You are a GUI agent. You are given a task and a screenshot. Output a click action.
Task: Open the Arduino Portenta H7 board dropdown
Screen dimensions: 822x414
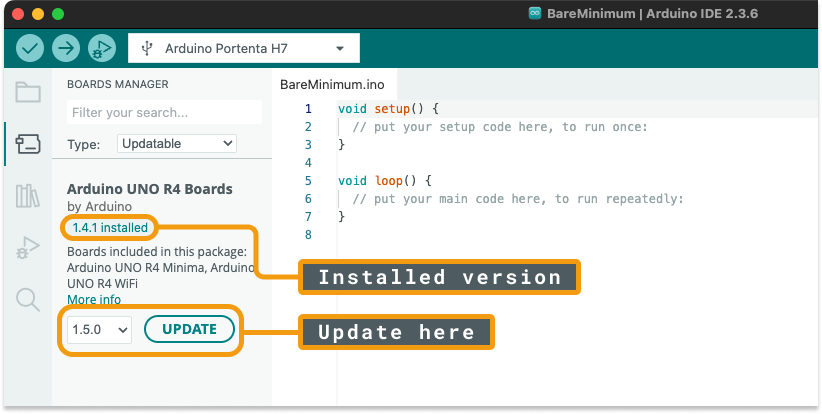[x=244, y=48]
